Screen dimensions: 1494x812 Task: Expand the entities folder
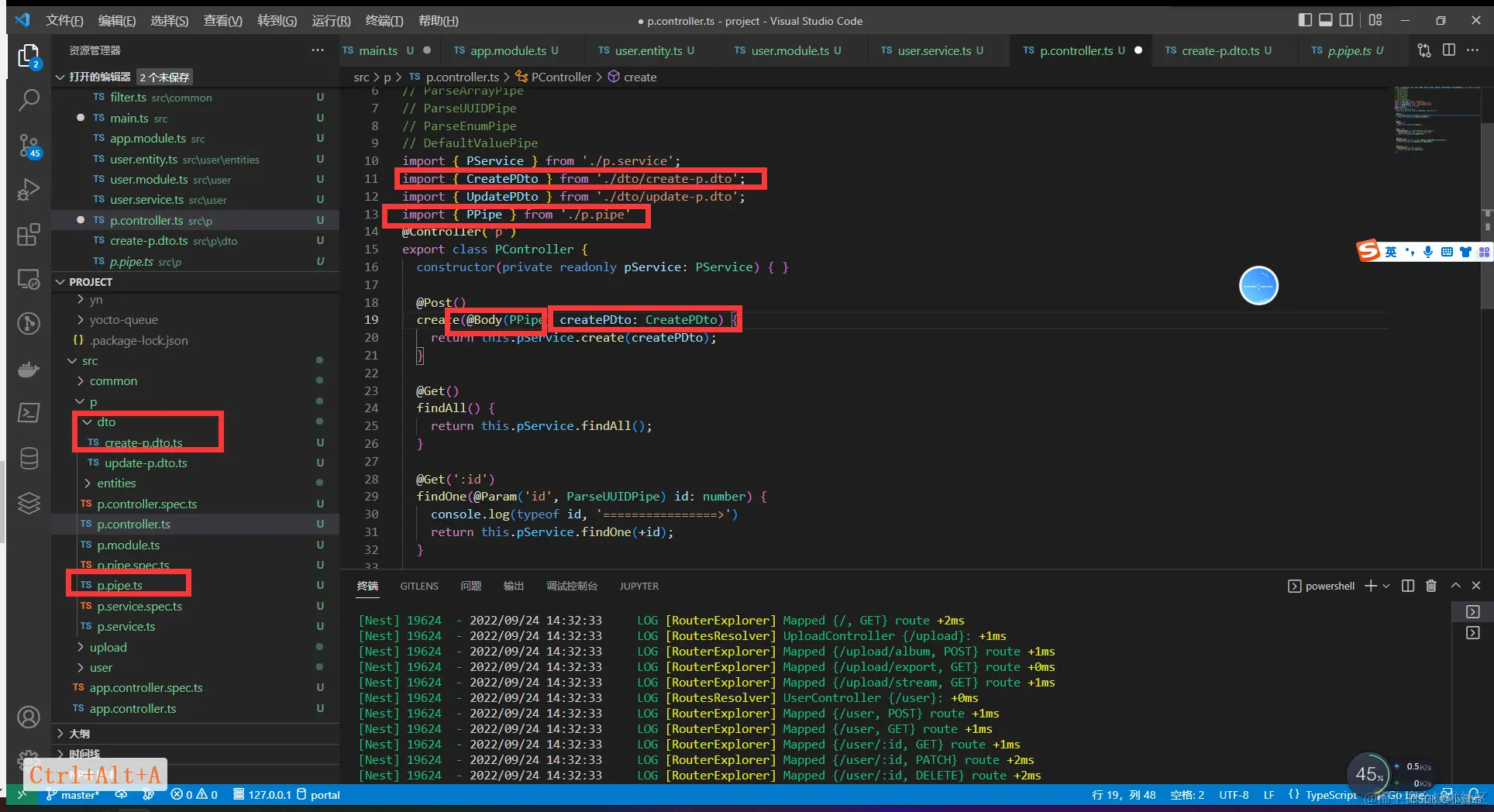click(x=87, y=483)
